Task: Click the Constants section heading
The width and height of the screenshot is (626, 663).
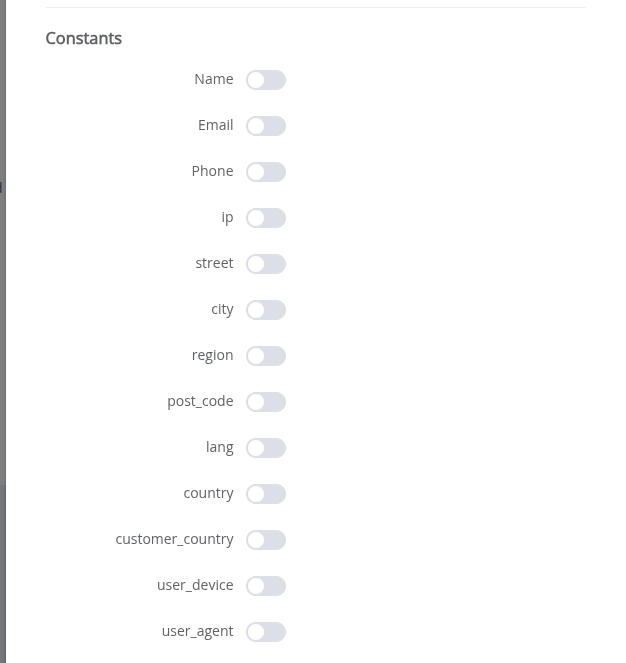Action: tap(84, 39)
